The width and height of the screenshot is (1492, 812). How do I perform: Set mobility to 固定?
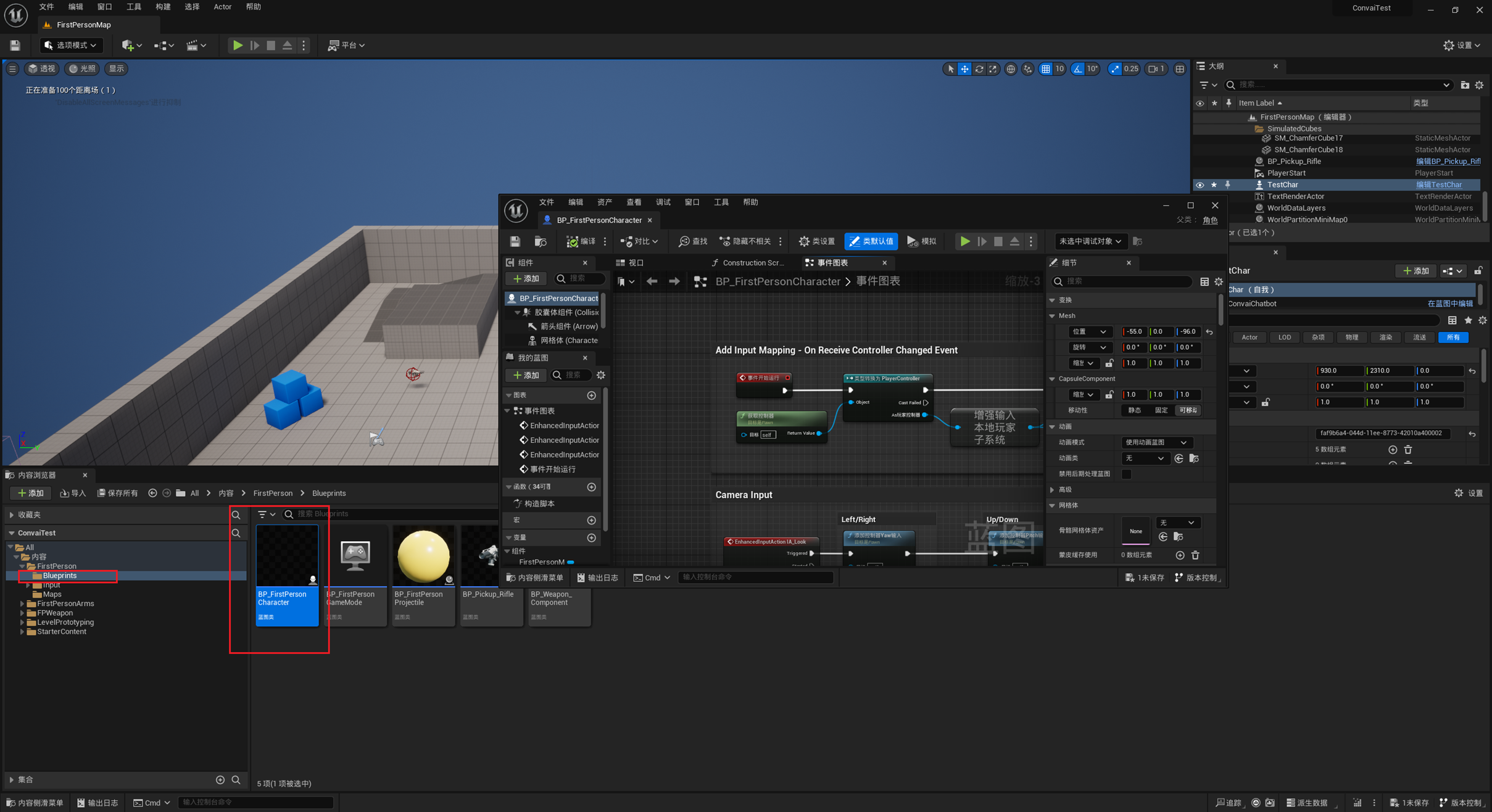click(1161, 410)
